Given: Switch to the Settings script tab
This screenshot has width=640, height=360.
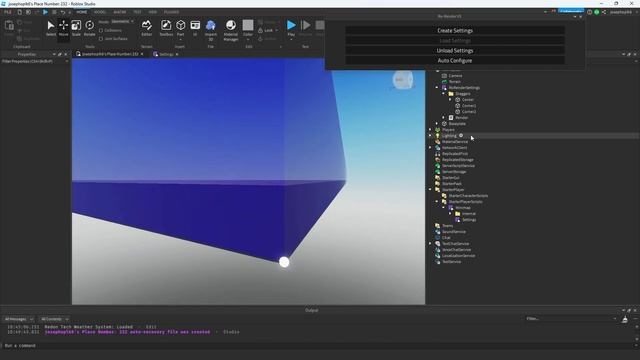Looking at the screenshot, I should click(166, 54).
